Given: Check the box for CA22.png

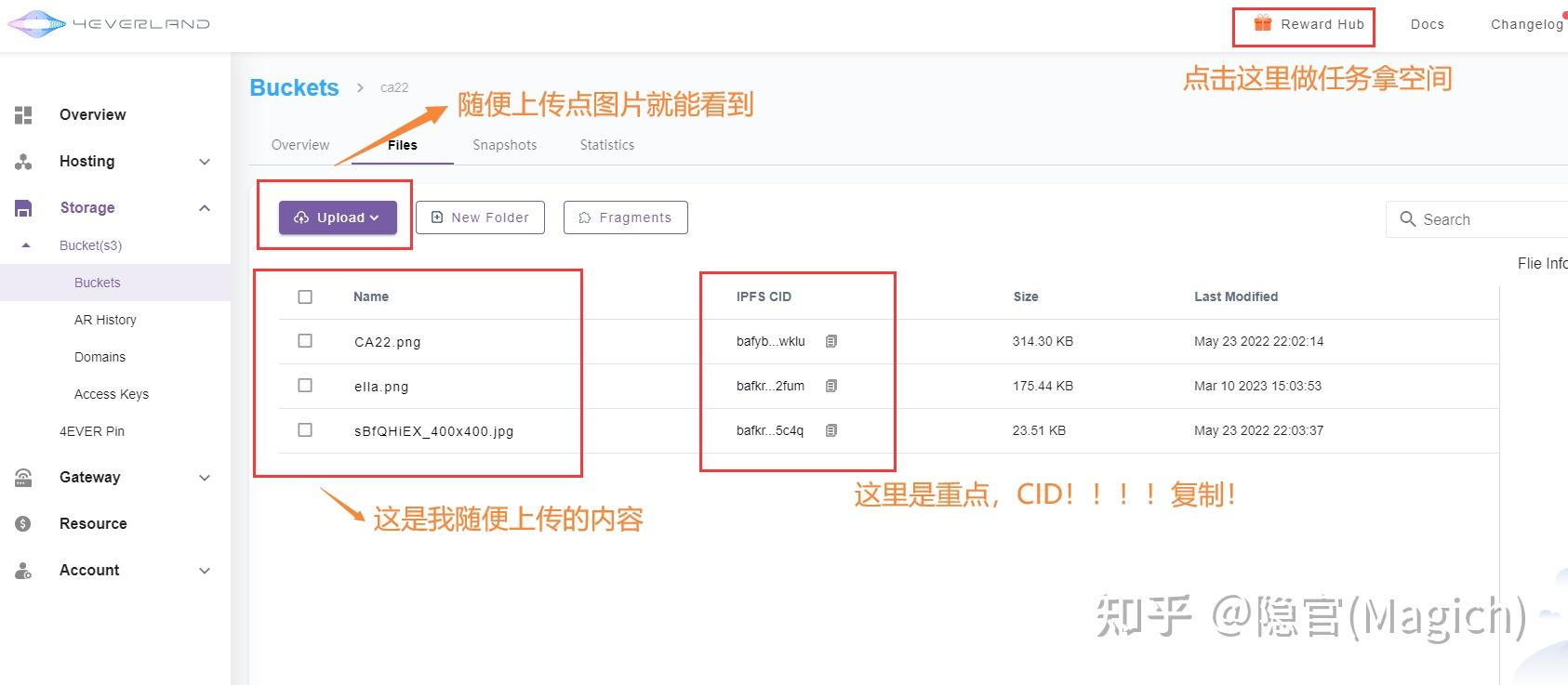Looking at the screenshot, I should 305,341.
